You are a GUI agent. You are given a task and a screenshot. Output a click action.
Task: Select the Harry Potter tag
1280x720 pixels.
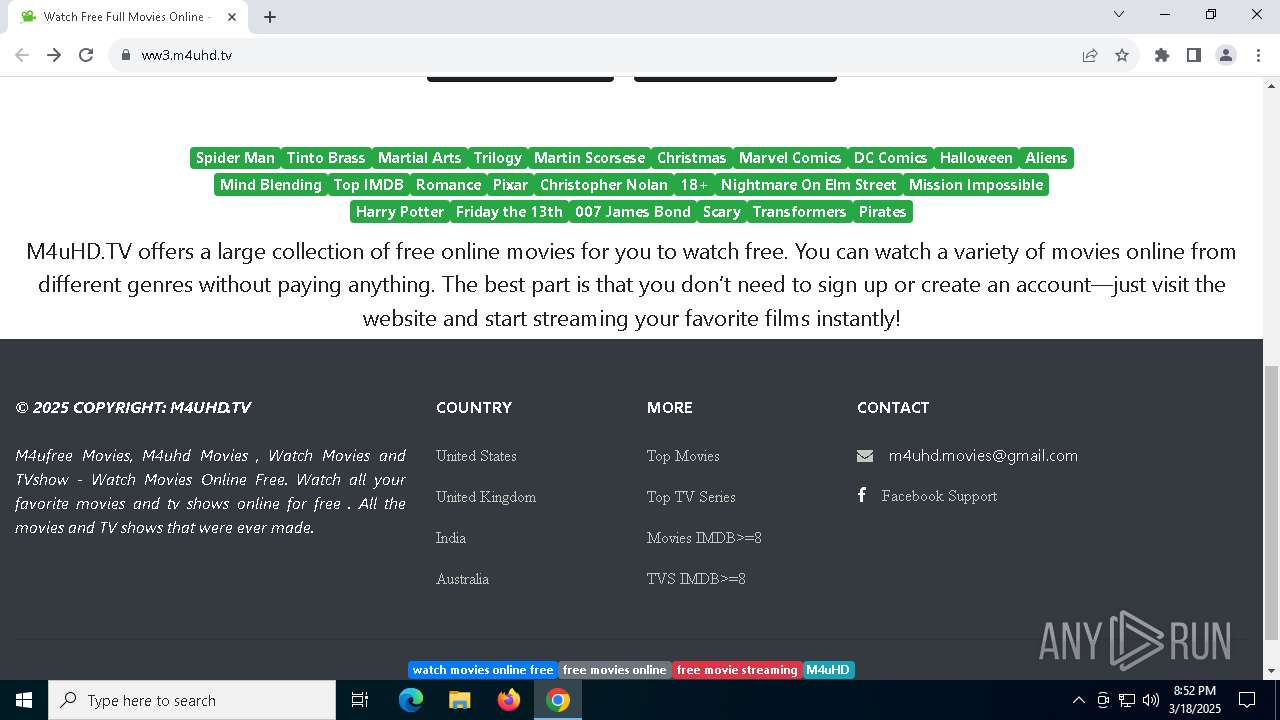tap(400, 212)
